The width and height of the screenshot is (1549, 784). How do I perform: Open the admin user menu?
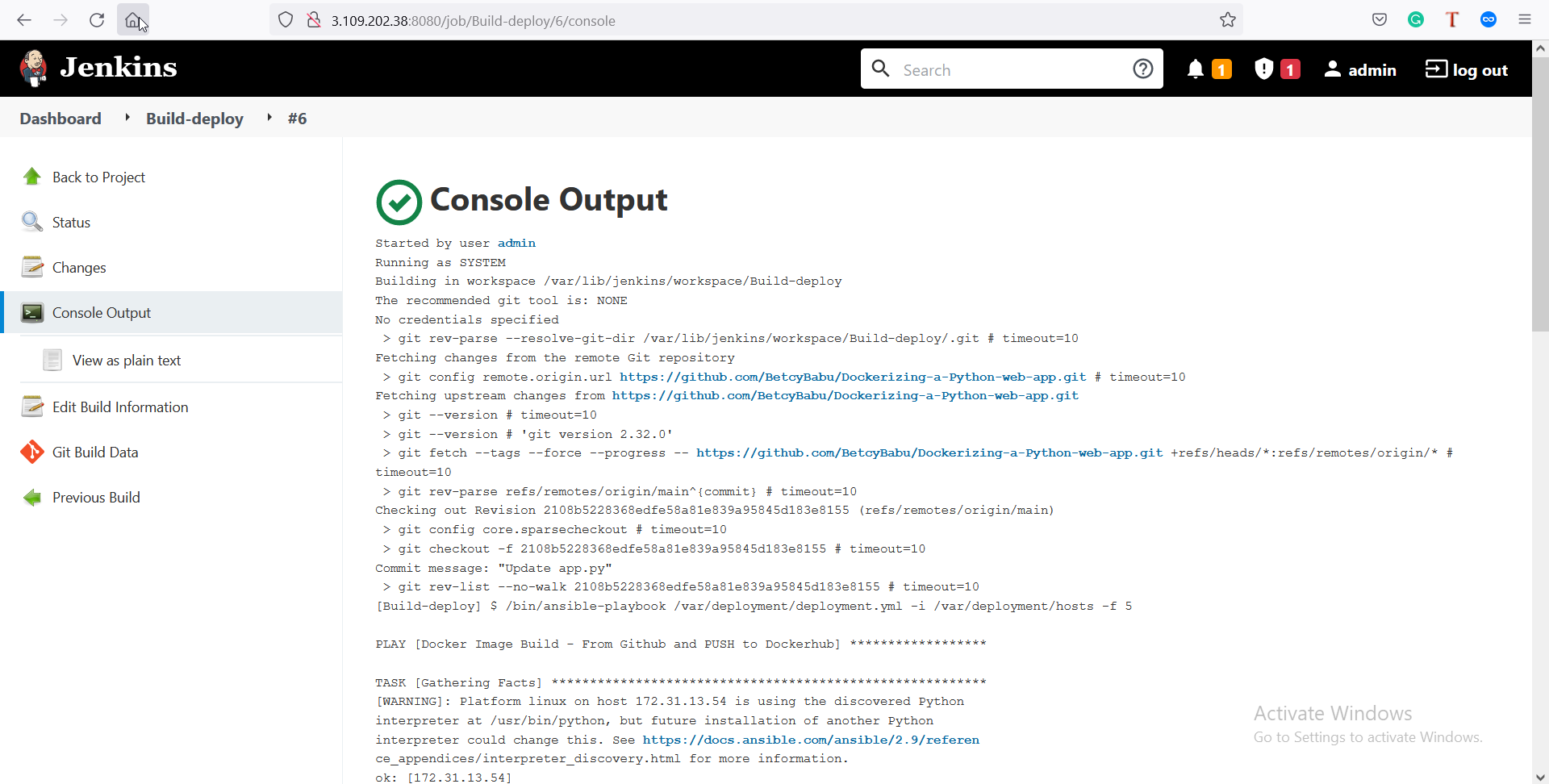pyautogui.click(x=1360, y=69)
